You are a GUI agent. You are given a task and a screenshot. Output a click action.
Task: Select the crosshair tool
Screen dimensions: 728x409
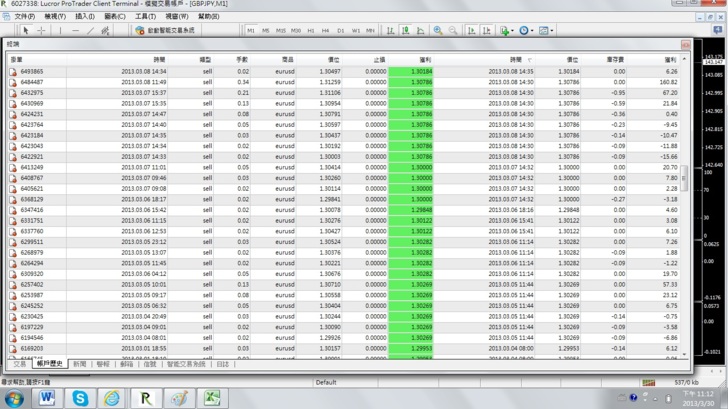point(41,30)
